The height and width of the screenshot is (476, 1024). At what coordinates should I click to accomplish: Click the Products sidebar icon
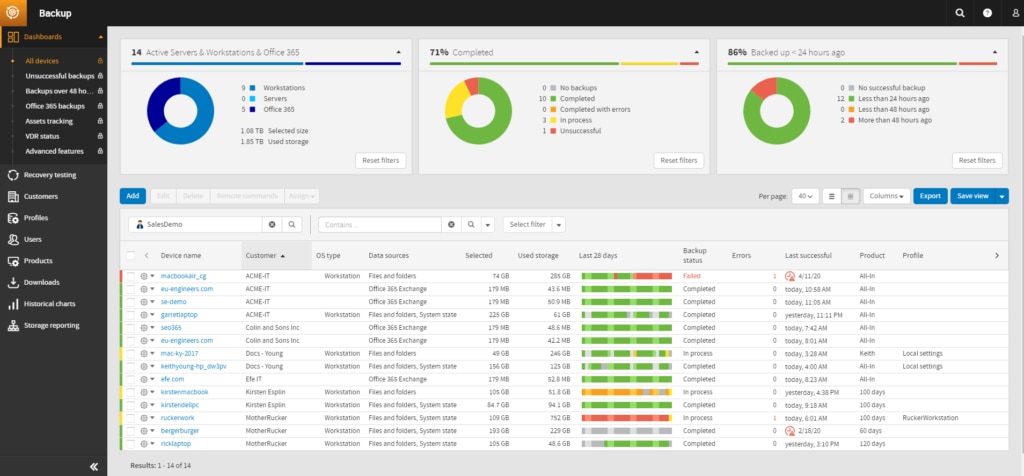pyautogui.click(x=12, y=261)
